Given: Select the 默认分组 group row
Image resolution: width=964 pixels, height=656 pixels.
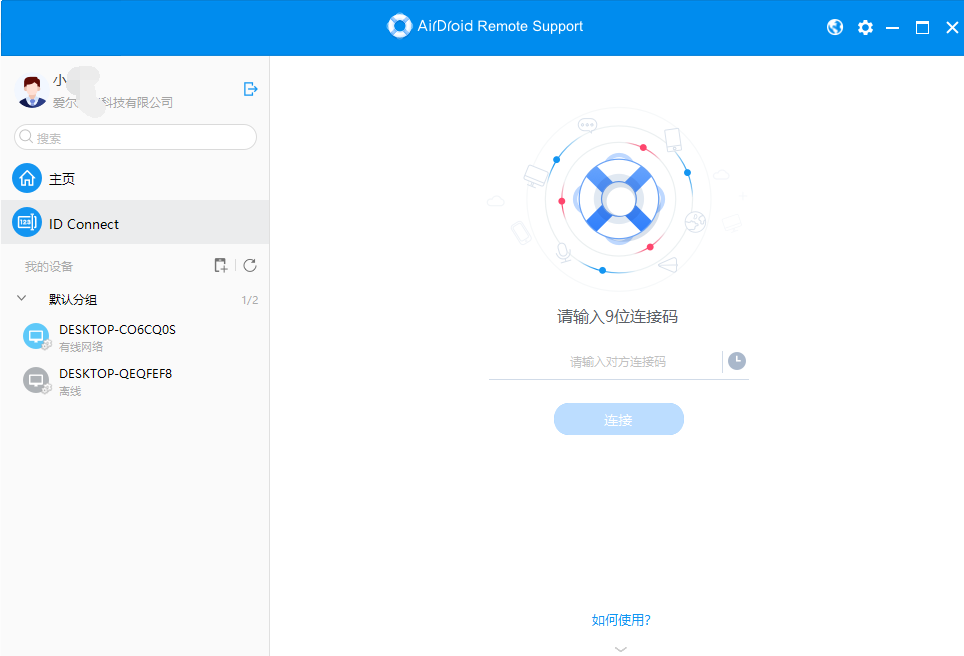Looking at the screenshot, I should 135,299.
